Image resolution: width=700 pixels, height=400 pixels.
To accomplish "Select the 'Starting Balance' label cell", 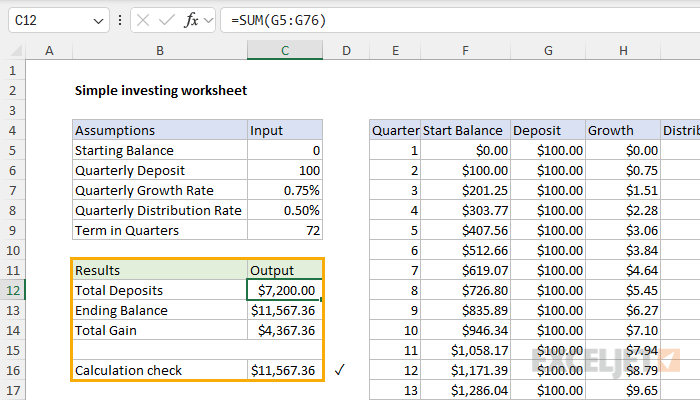I will pos(160,150).
